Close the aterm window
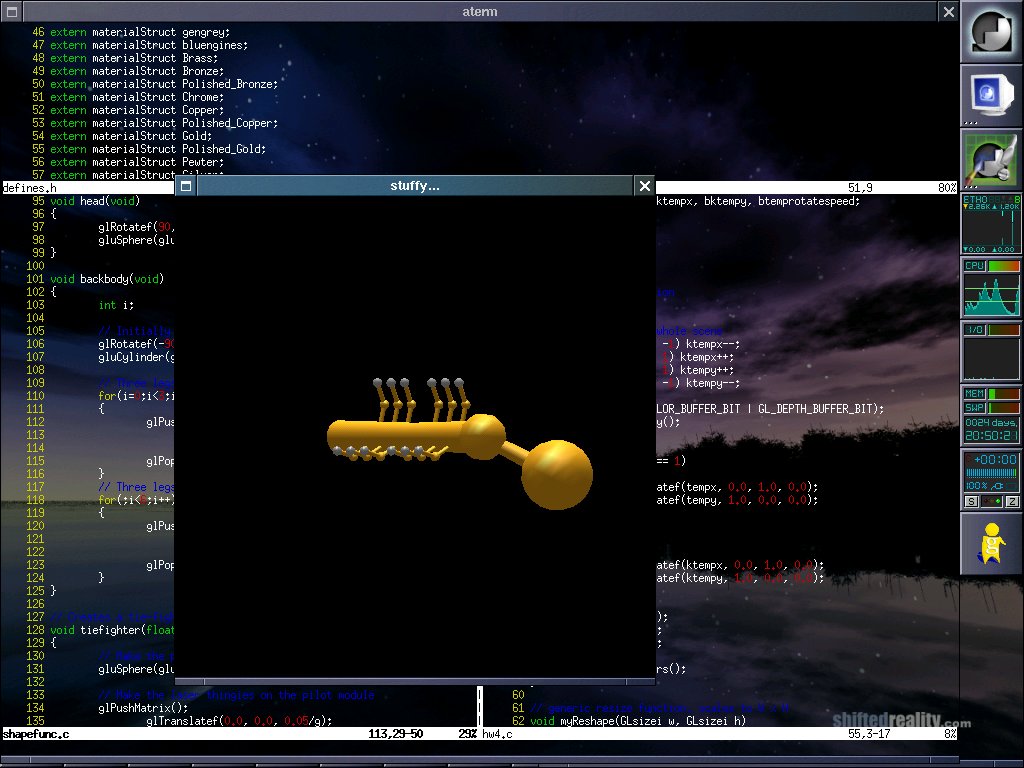 (x=949, y=11)
